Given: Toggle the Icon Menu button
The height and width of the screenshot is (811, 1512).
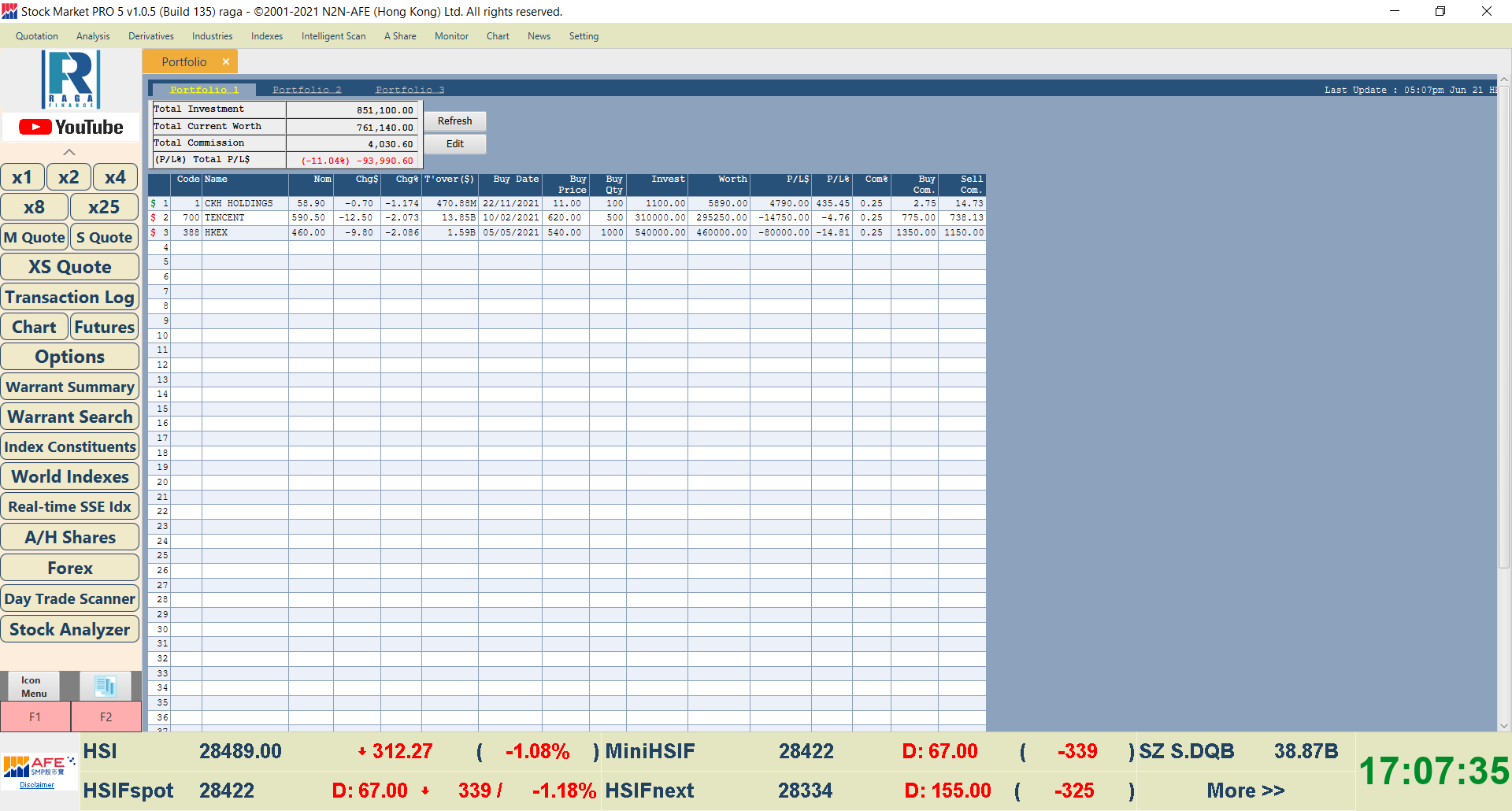Looking at the screenshot, I should [34, 687].
